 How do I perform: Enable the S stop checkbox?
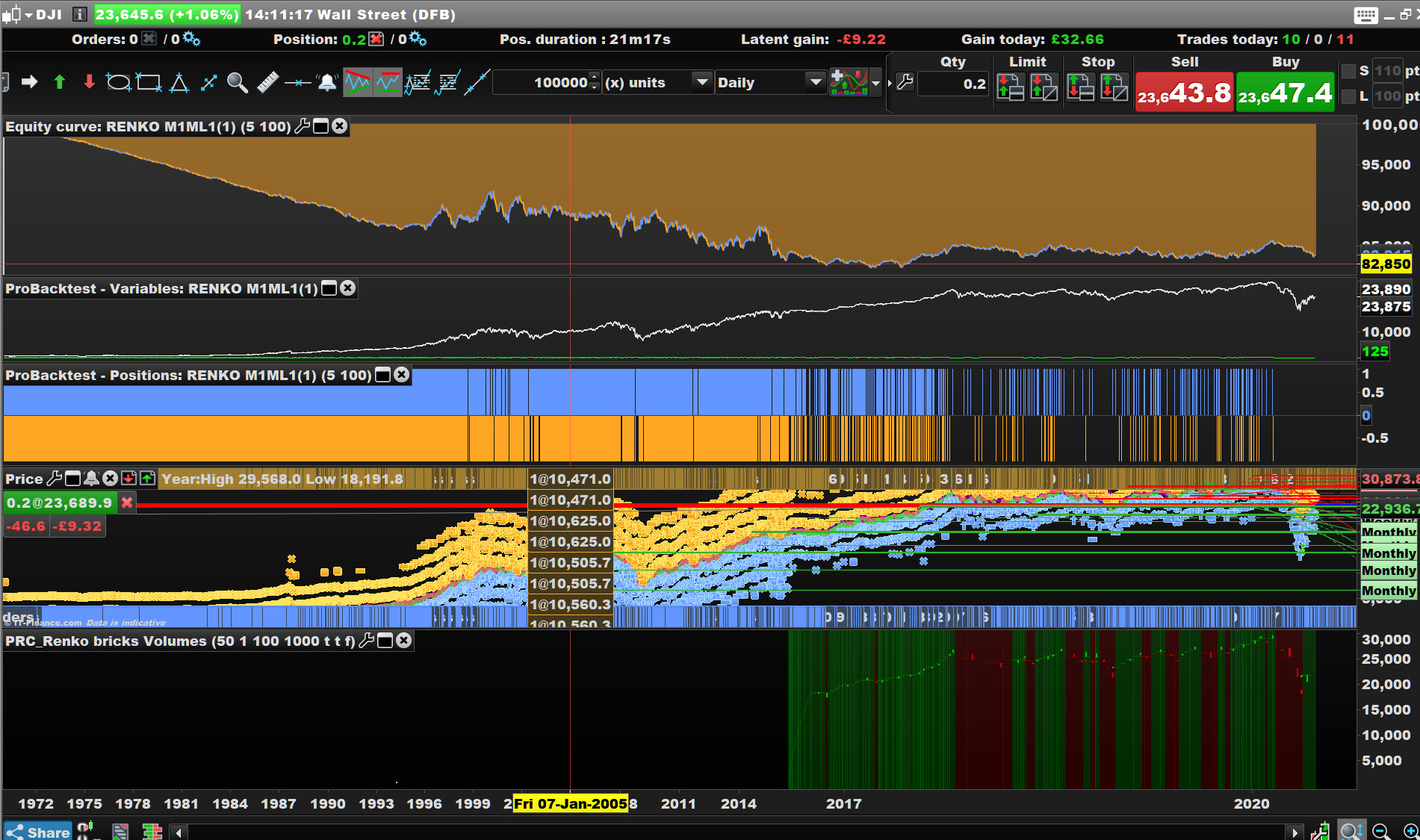tap(1348, 71)
